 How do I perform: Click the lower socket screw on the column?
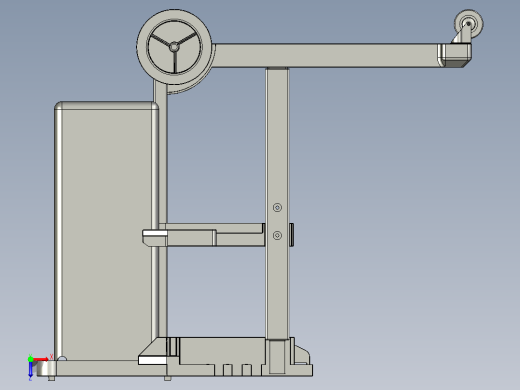[277, 236]
